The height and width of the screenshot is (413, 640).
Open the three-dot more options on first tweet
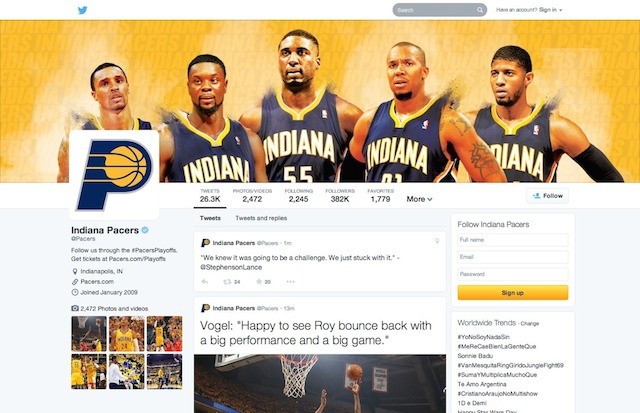point(290,282)
